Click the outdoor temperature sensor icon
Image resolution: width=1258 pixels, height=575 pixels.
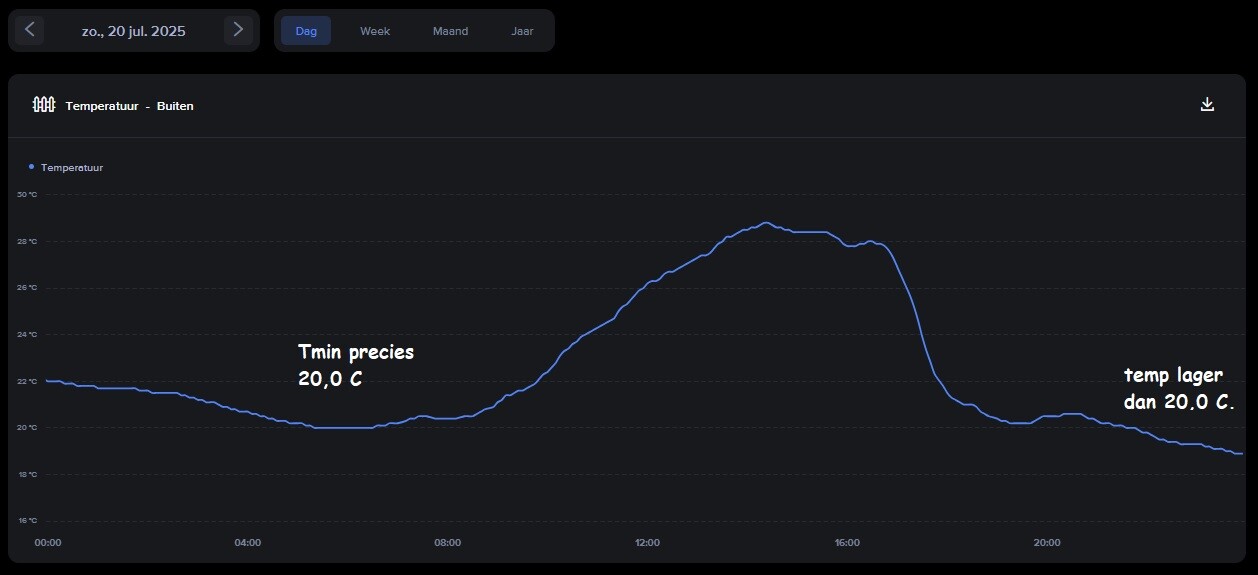(x=43, y=105)
